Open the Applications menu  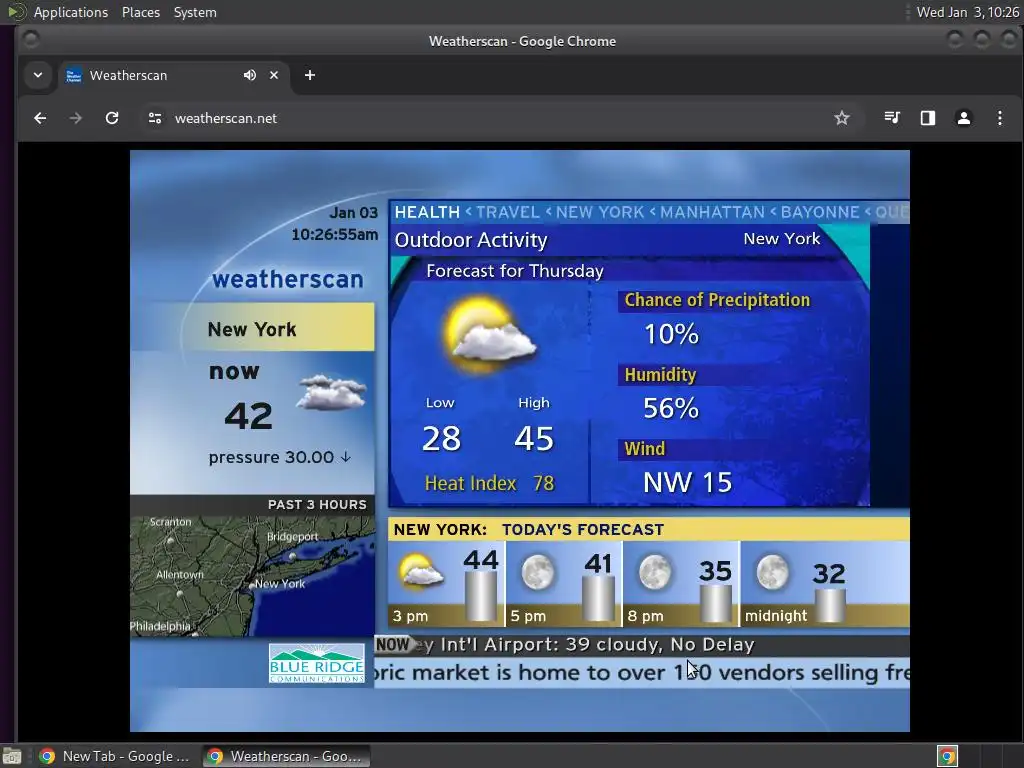click(71, 12)
